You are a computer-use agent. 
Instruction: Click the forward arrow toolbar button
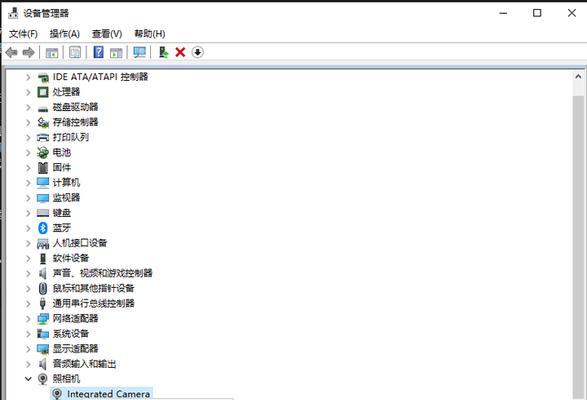coord(28,52)
